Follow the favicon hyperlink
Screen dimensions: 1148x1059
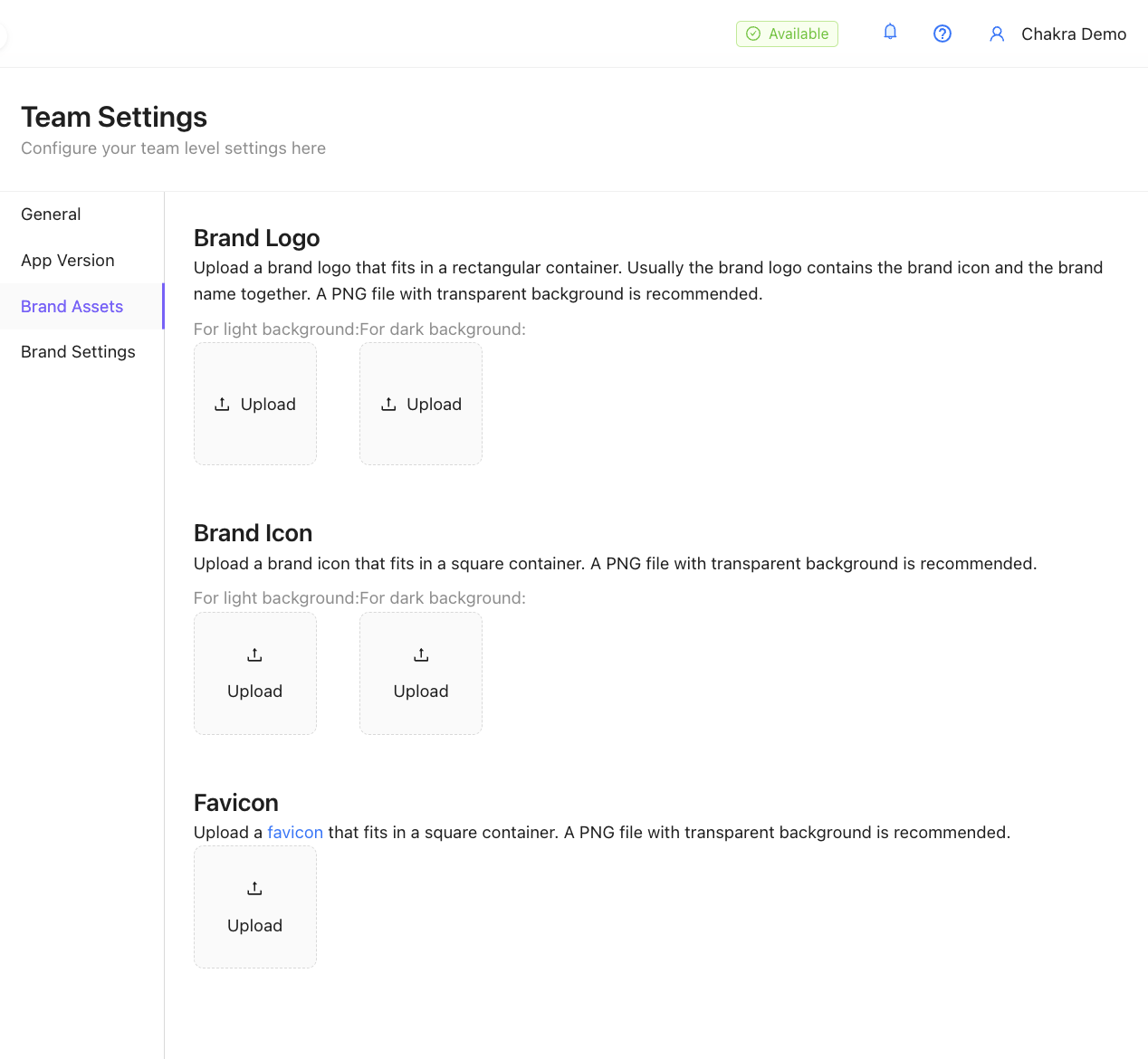click(295, 833)
